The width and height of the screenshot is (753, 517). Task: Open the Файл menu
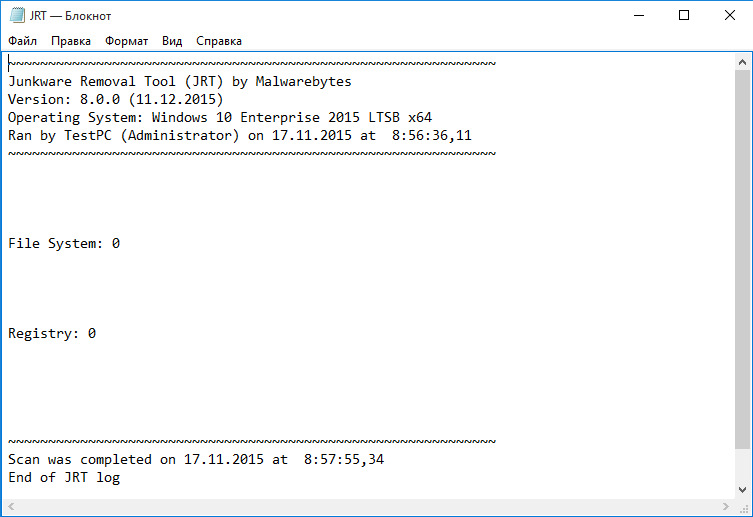click(x=23, y=41)
